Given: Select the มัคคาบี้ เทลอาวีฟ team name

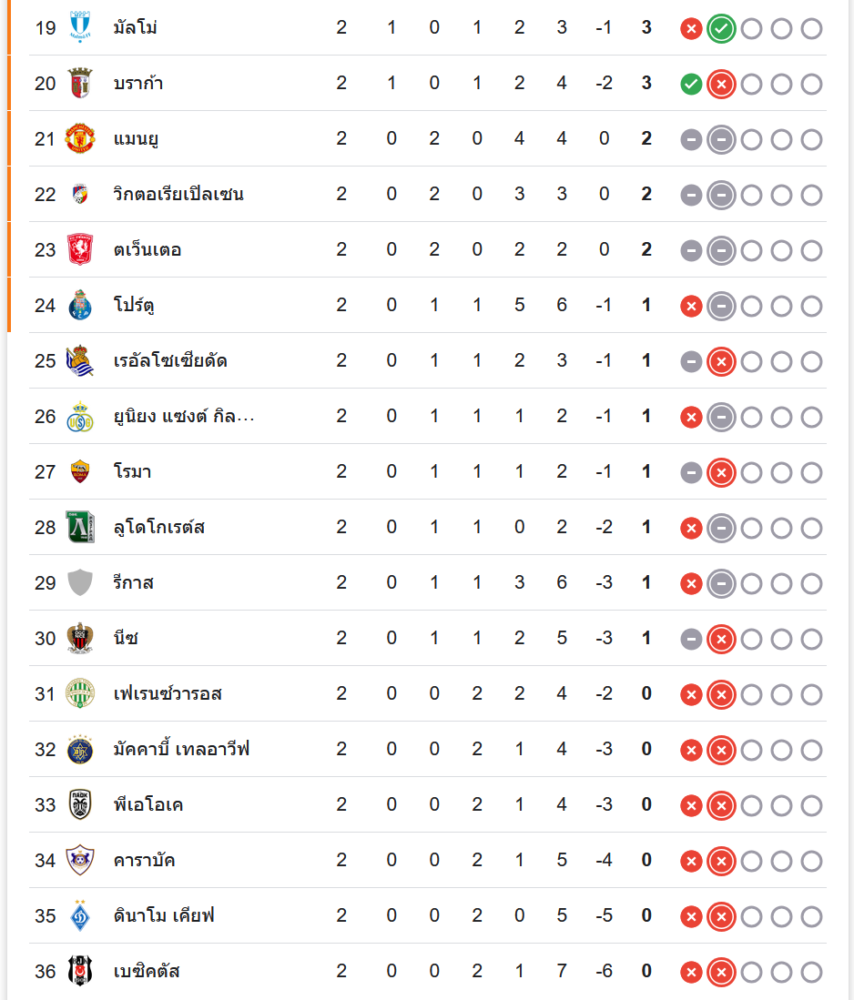Looking at the screenshot, I should click(181, 749).
